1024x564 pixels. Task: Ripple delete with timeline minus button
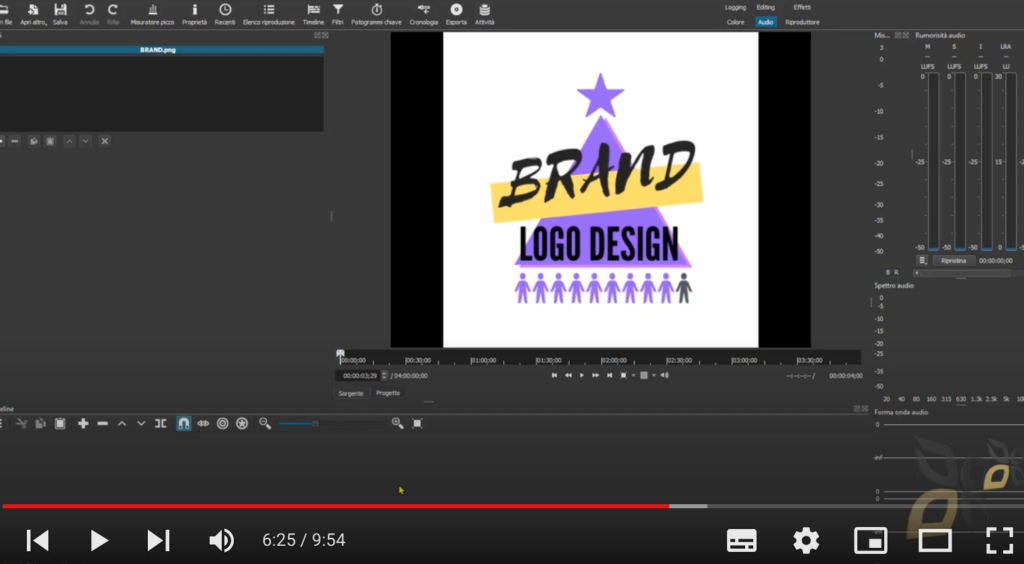103,424
